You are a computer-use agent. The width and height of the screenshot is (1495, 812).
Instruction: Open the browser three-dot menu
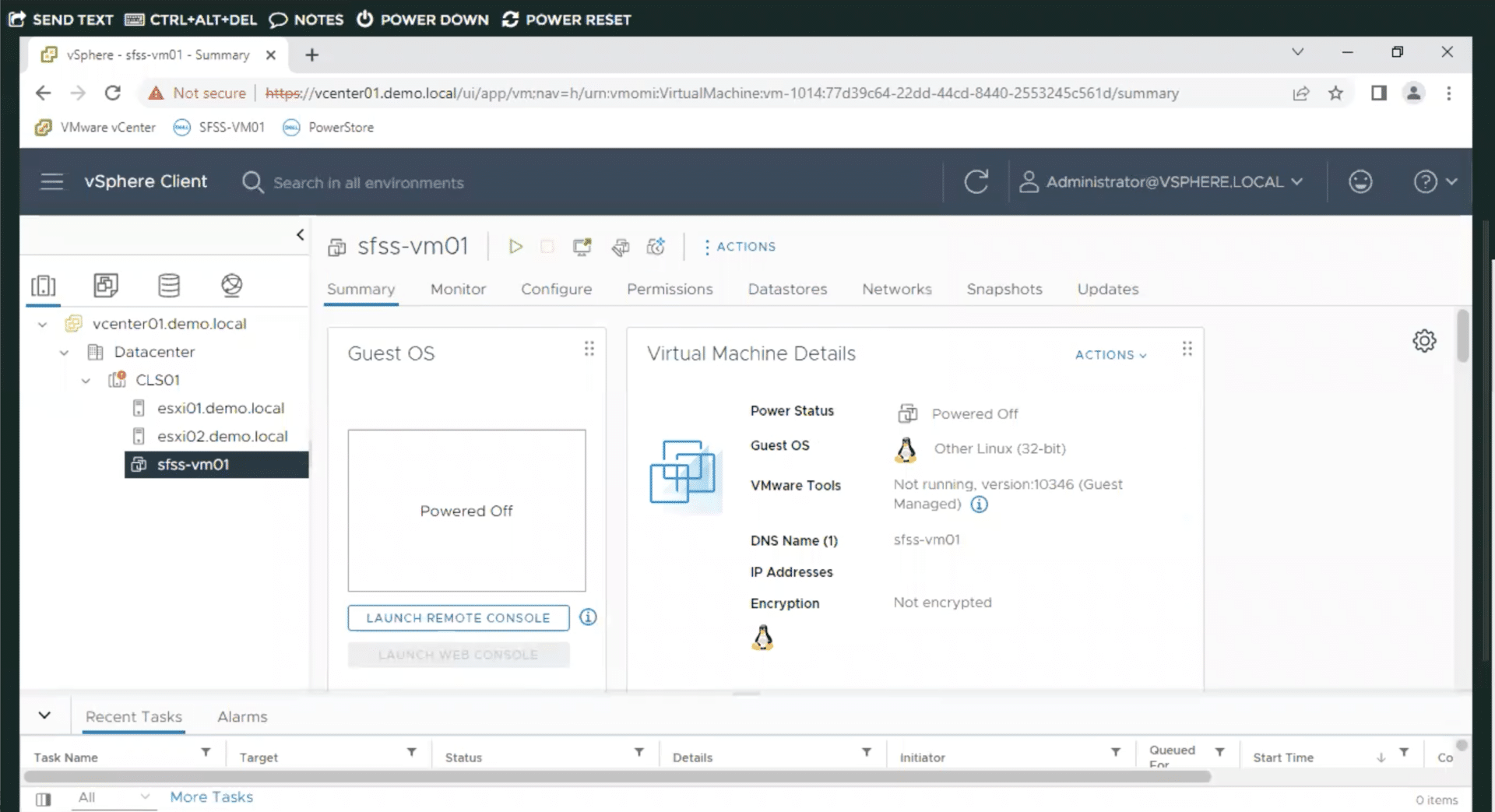1449,93
